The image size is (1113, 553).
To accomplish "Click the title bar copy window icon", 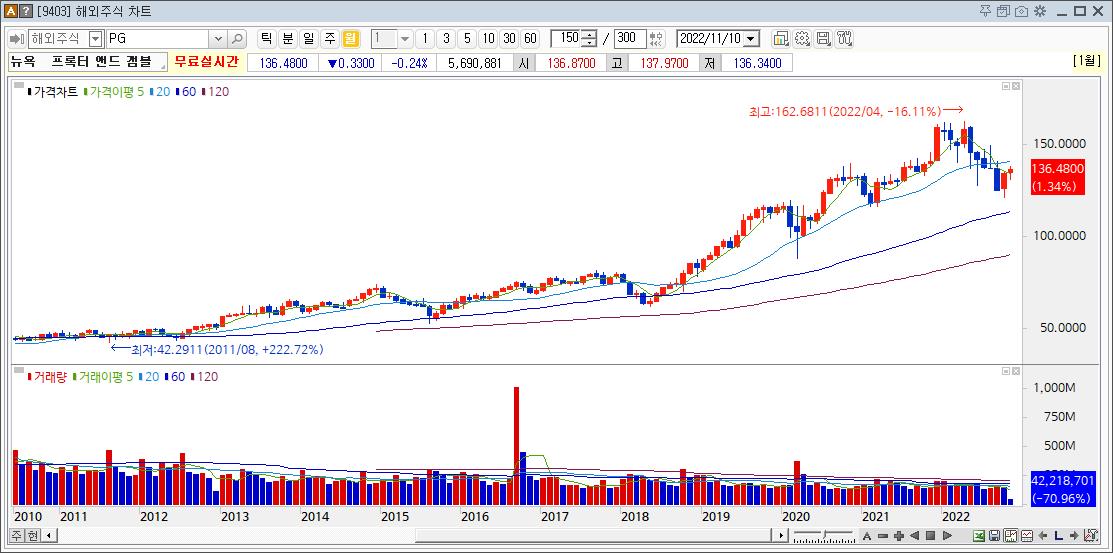I will coord(1003,11).
